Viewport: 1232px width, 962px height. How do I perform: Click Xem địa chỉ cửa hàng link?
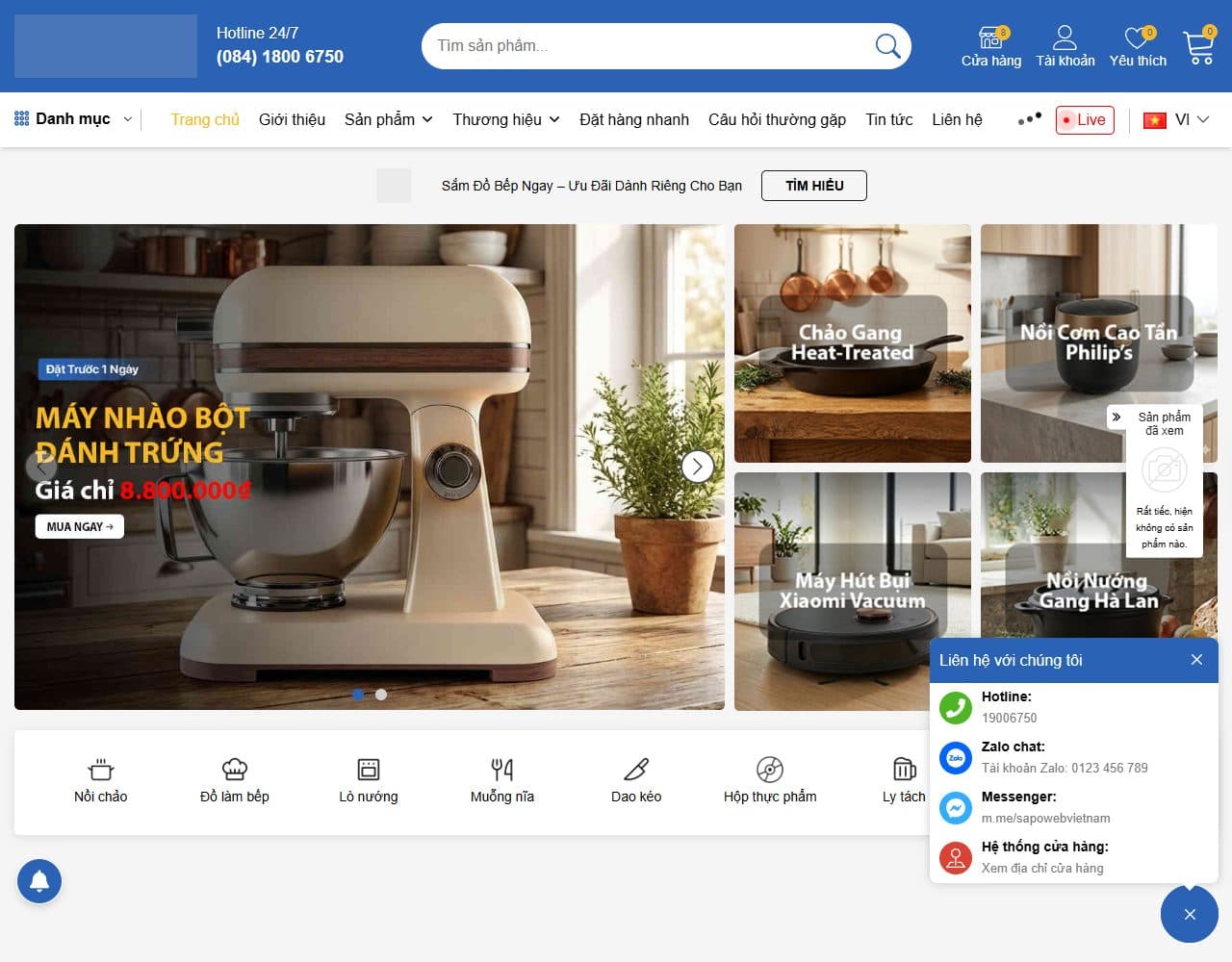(1042, 869)
